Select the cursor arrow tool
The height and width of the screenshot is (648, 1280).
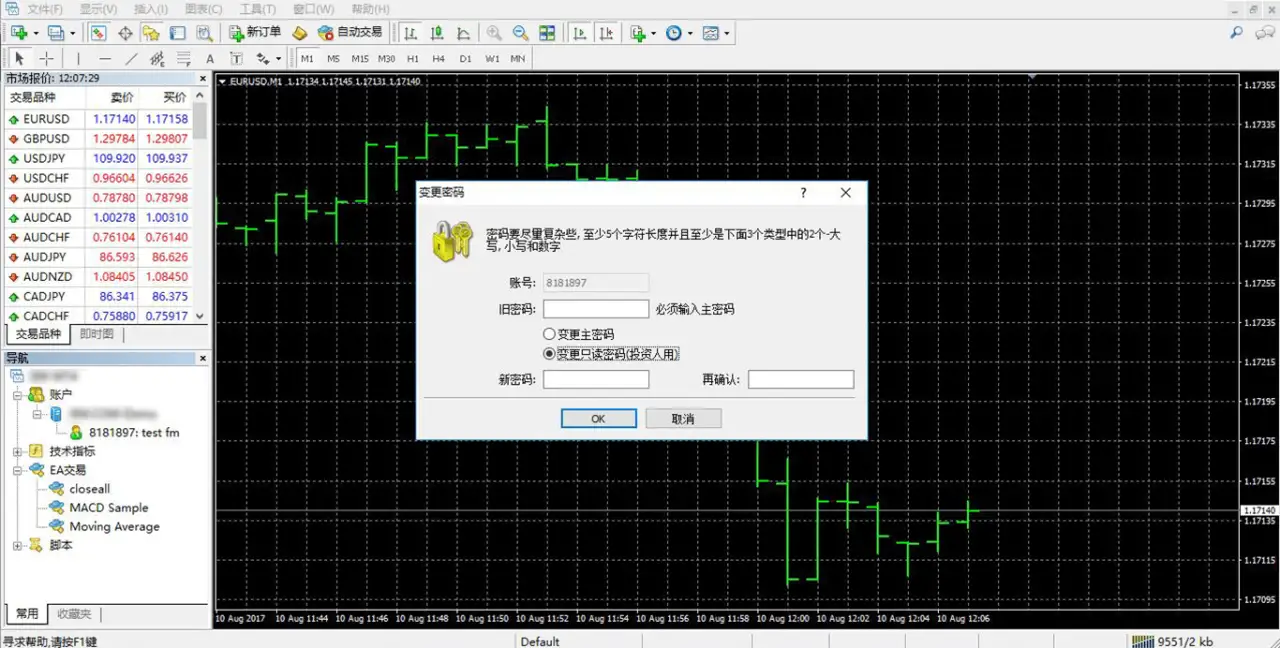pyautogui.click(x=19, y=59)
